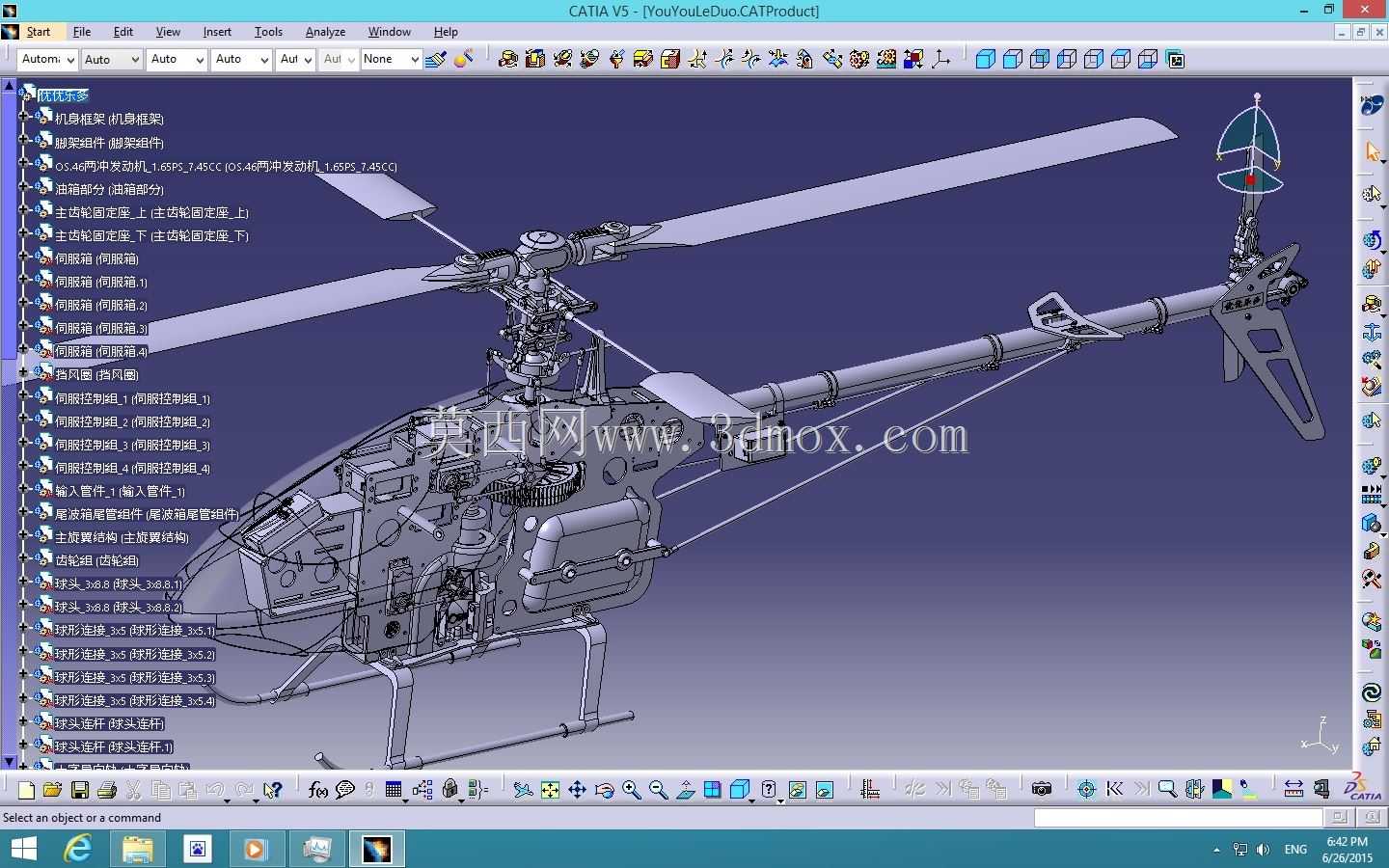Image resolution: width=1389 pixels, height=868 pixels.
Task: Click the compass at top right of viewport
Action: 1250,145
